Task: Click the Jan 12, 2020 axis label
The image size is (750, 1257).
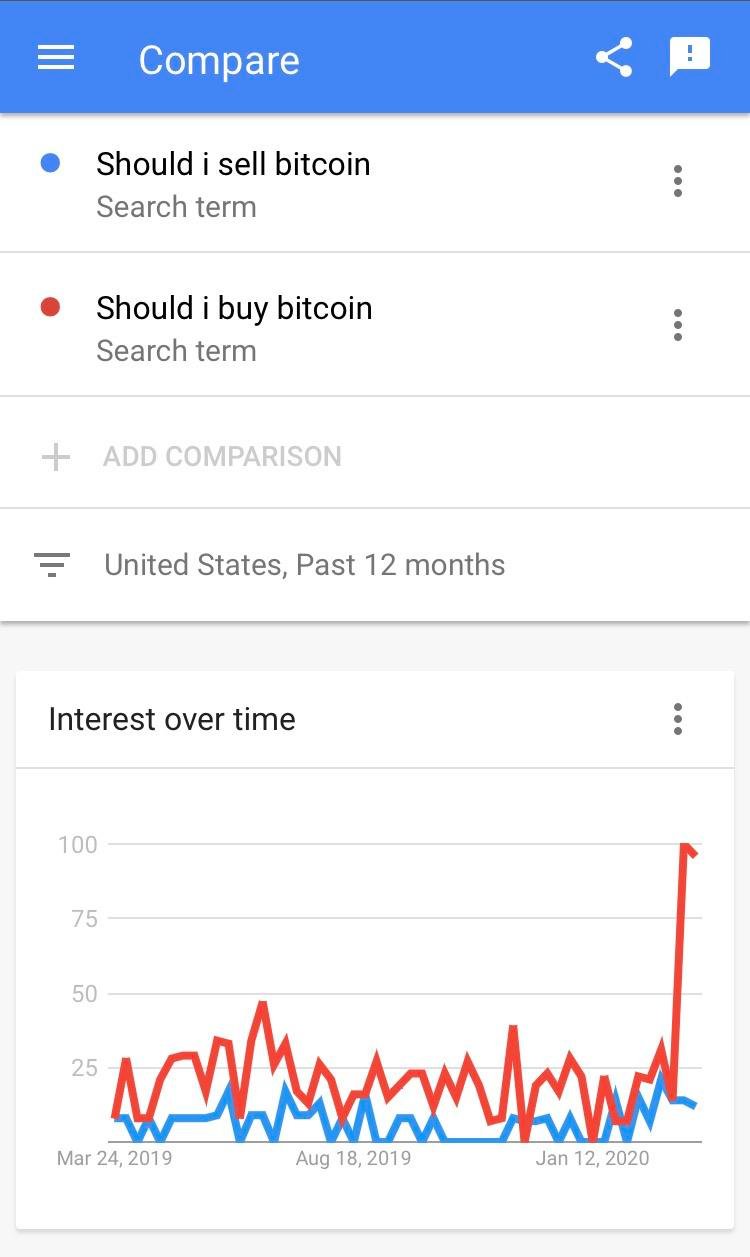Action: tap(592, 1158)
